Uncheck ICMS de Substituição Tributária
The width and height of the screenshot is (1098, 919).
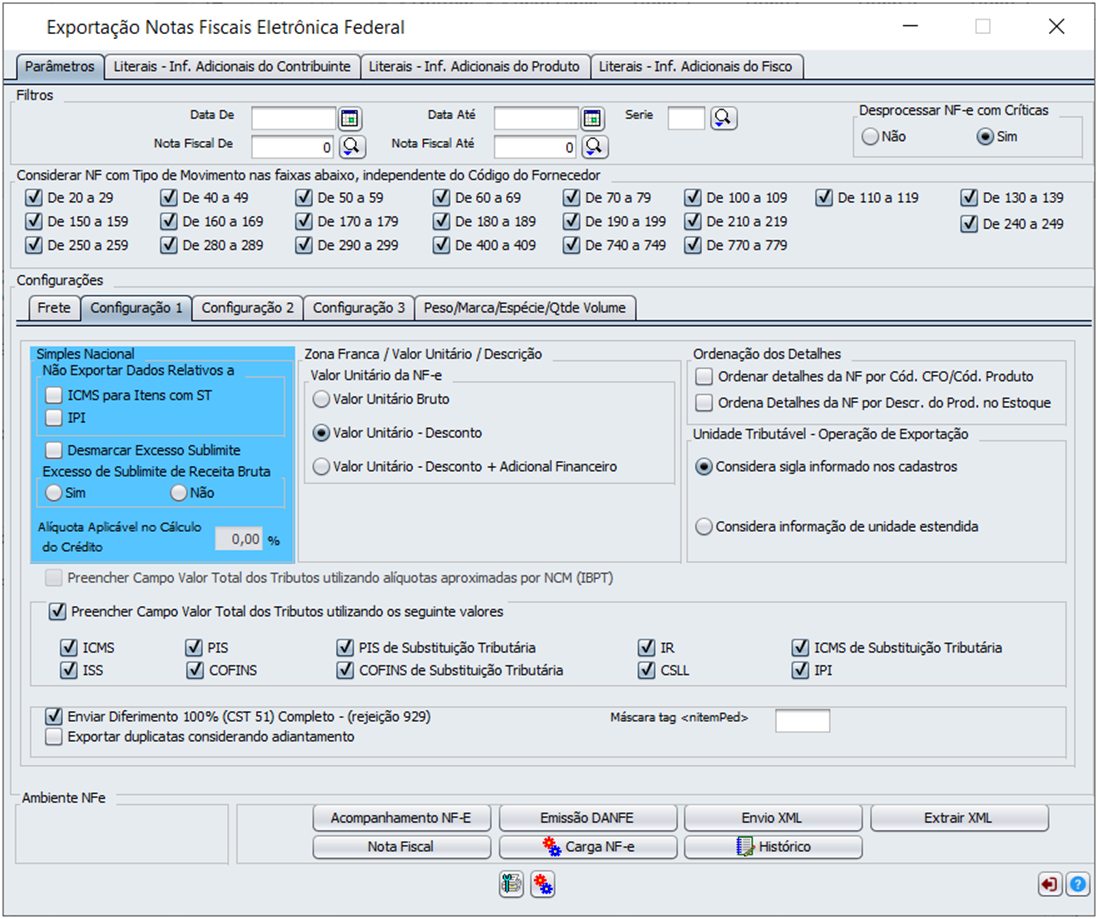tap(800, 648)
